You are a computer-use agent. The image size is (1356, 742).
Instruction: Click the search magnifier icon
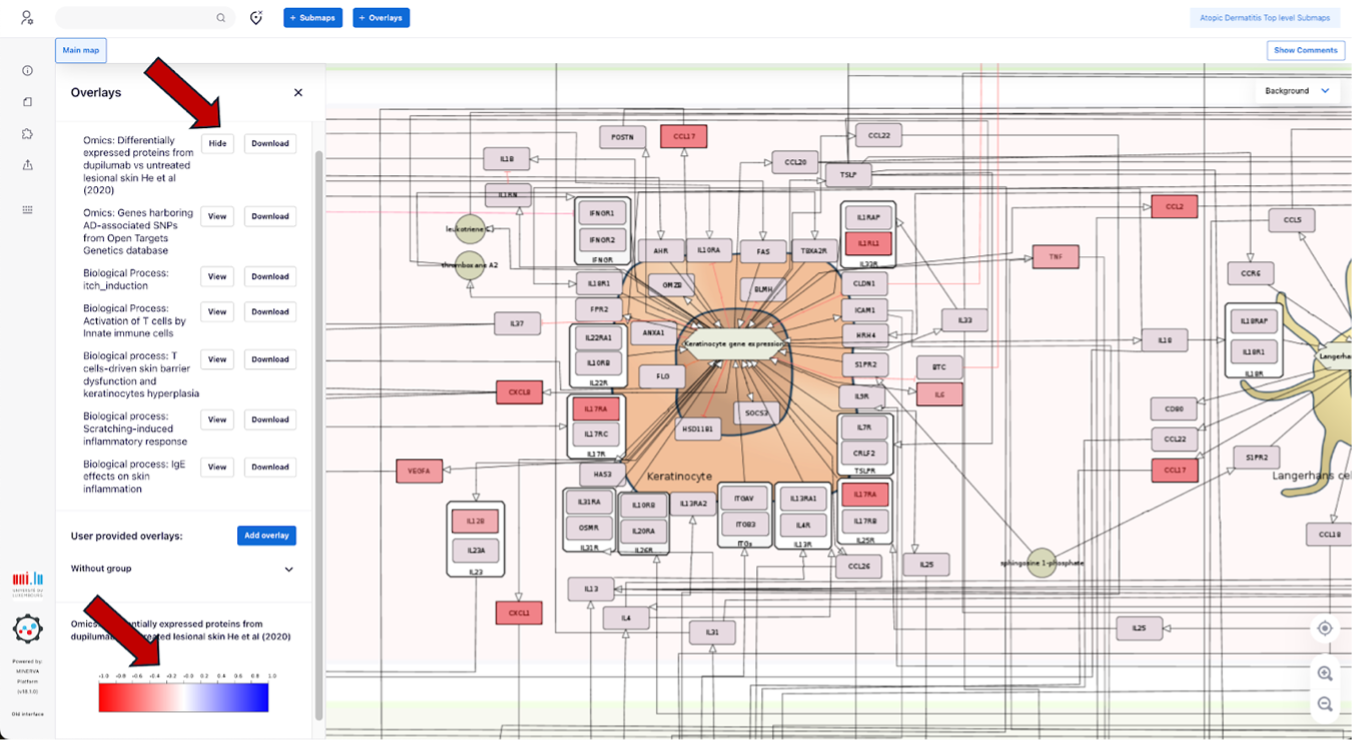pyautogui.click(x=221, y=18)
